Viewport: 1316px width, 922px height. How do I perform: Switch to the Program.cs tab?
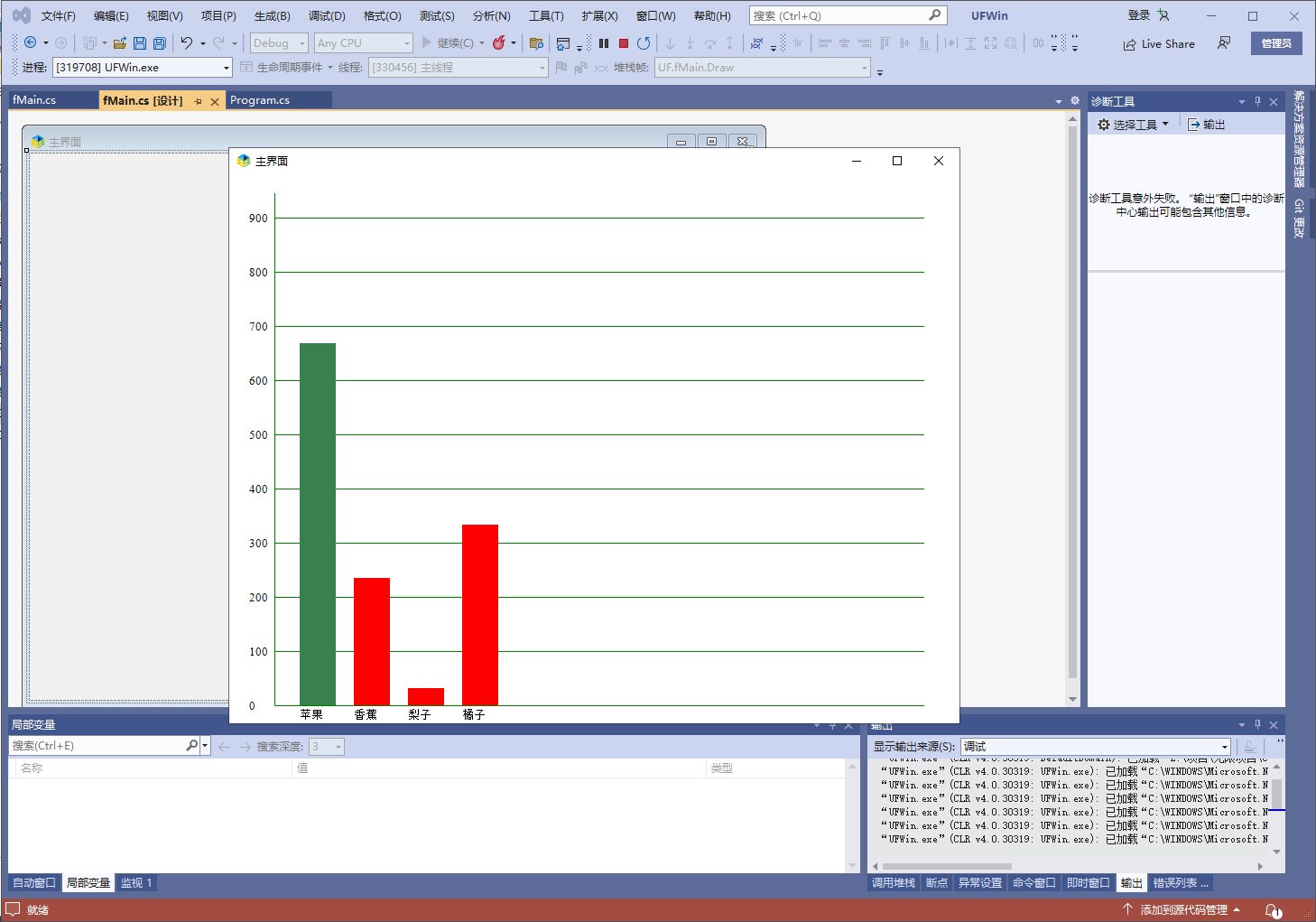[260, 100]
